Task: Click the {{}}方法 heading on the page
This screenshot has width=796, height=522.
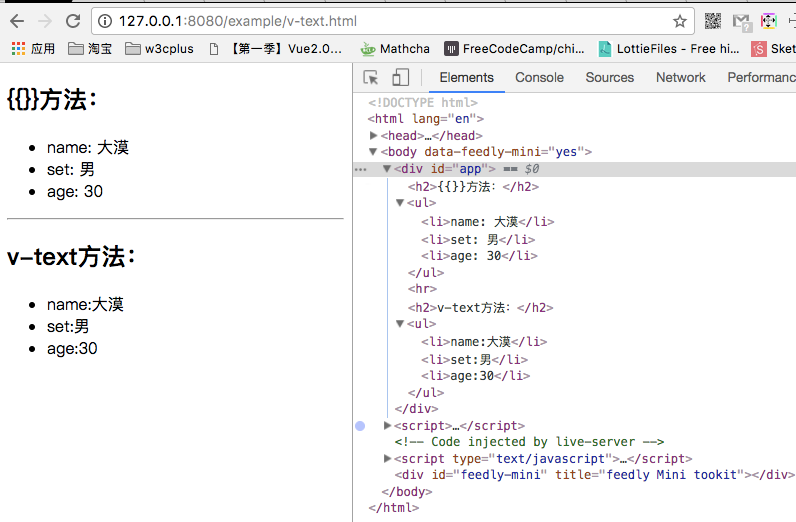Action: tap(52, 99)
